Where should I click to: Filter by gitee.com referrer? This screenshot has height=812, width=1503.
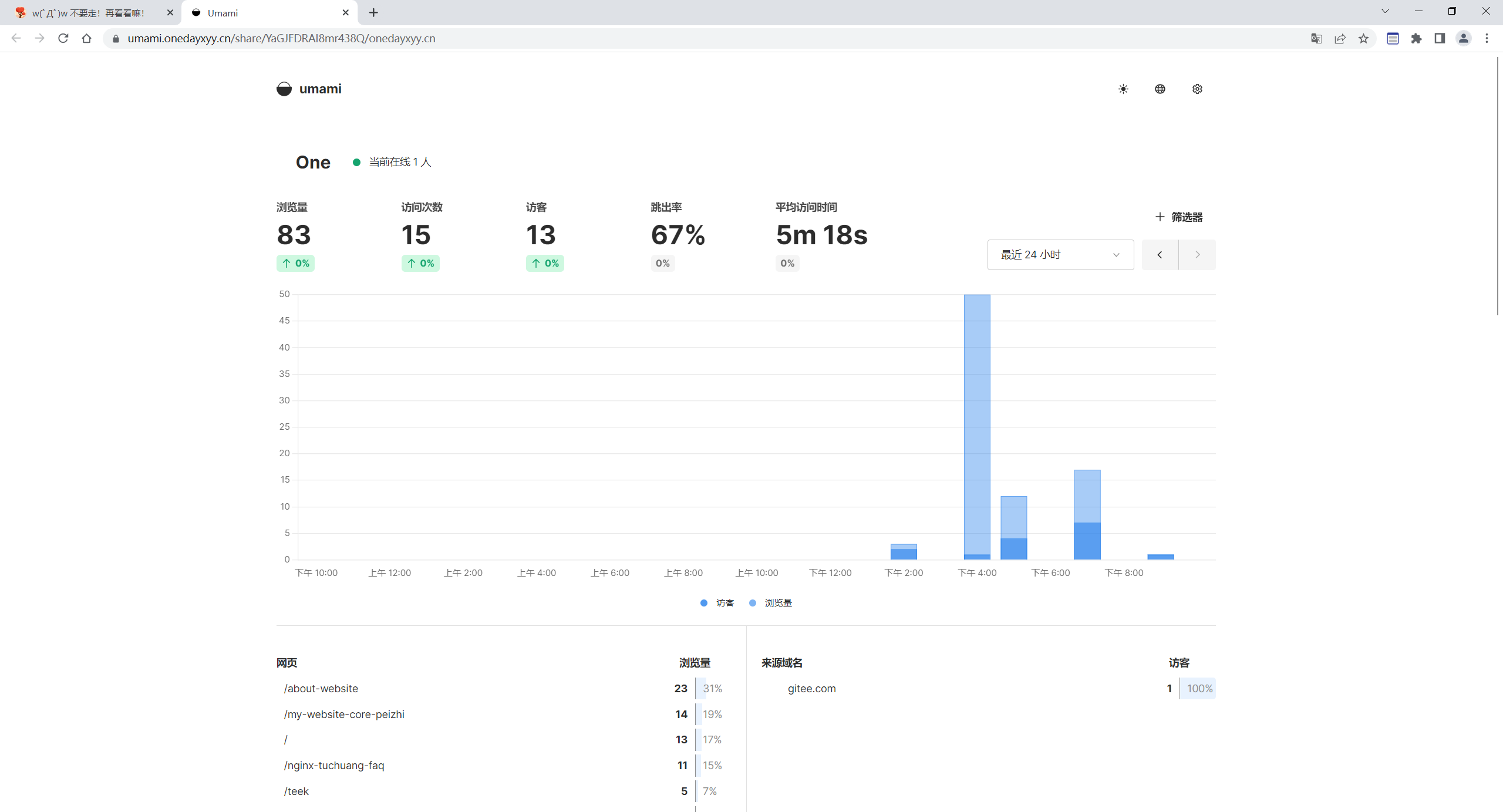point(811,688)
